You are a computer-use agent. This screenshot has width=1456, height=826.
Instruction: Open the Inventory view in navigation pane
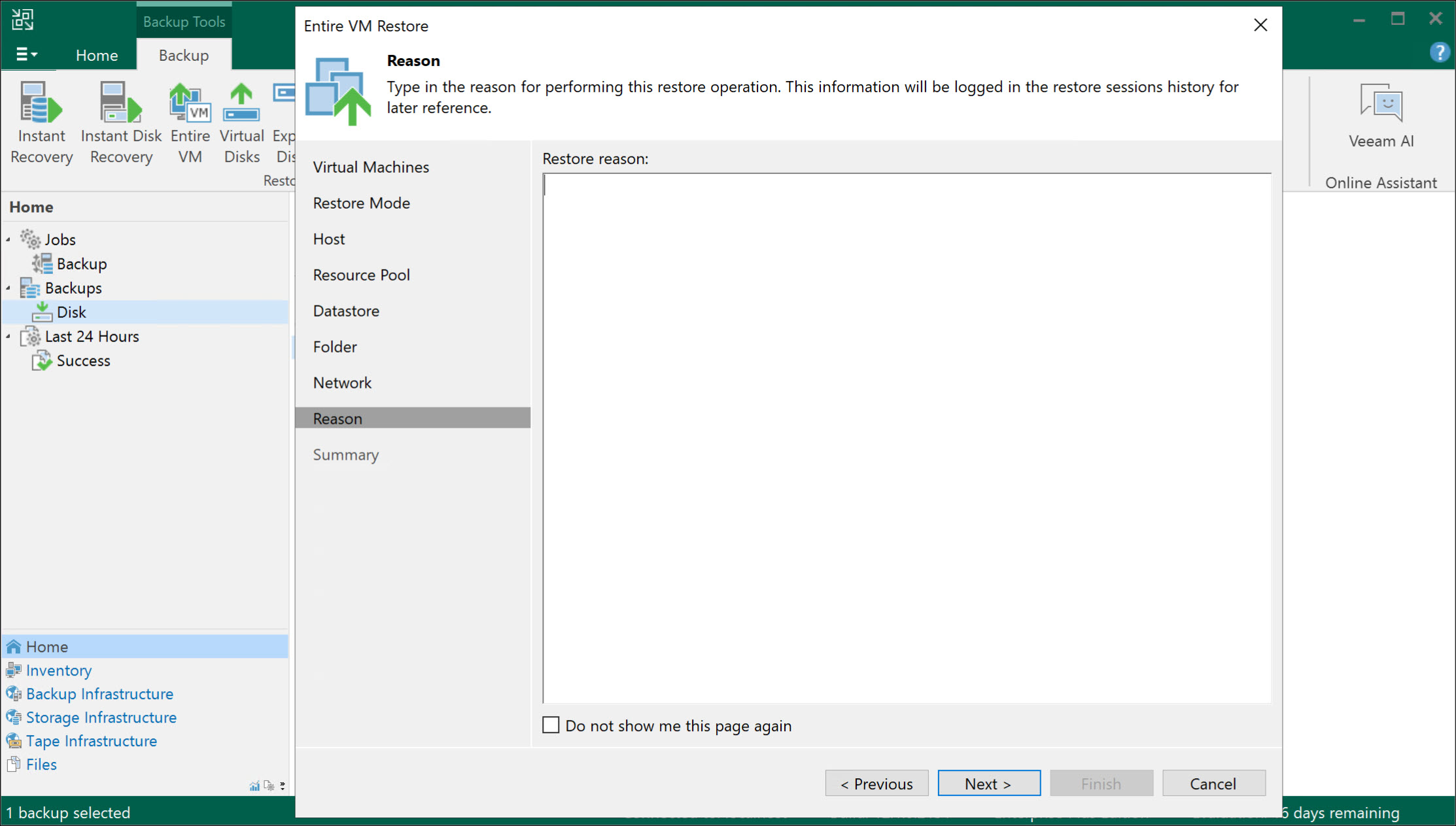(58, 670)
